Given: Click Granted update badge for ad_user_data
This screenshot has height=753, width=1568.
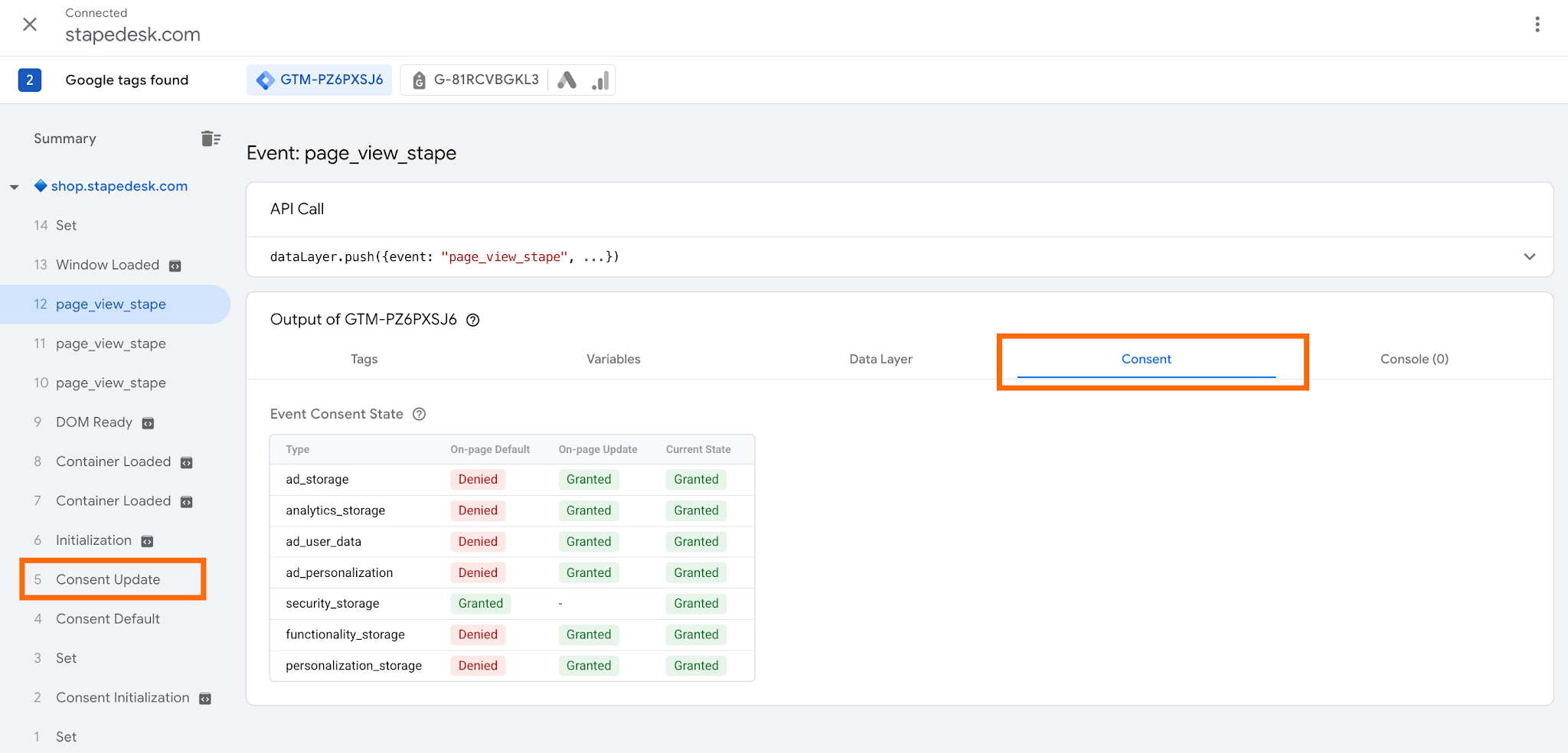Looking at the screenshot, I should pos(589,542).
